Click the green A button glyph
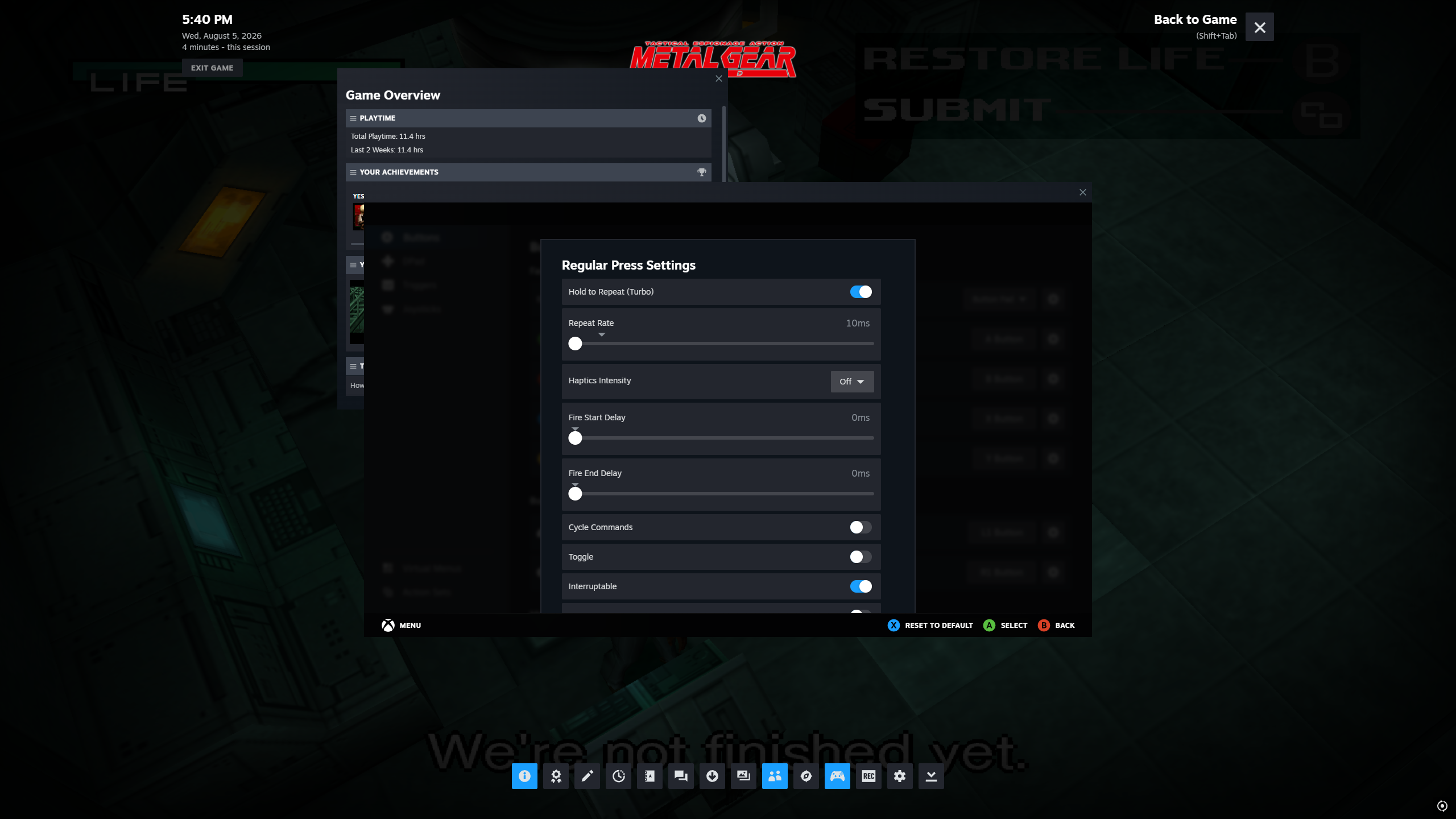This screenshot has width=1456, height=819. (989, 625)
